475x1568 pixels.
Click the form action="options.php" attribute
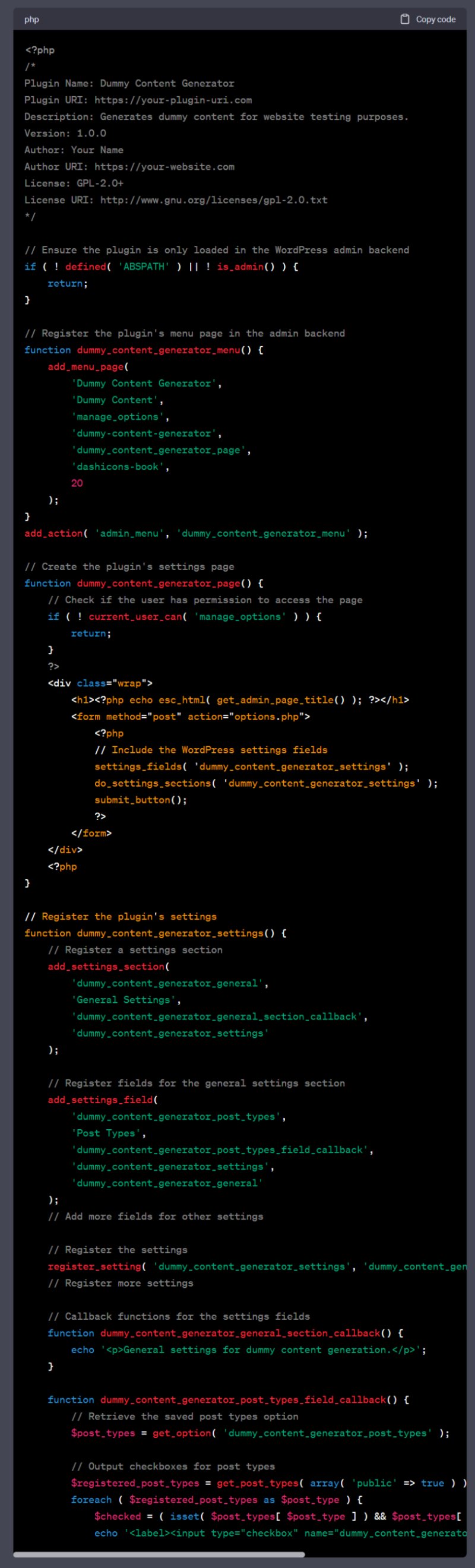(x=246, y=717)
